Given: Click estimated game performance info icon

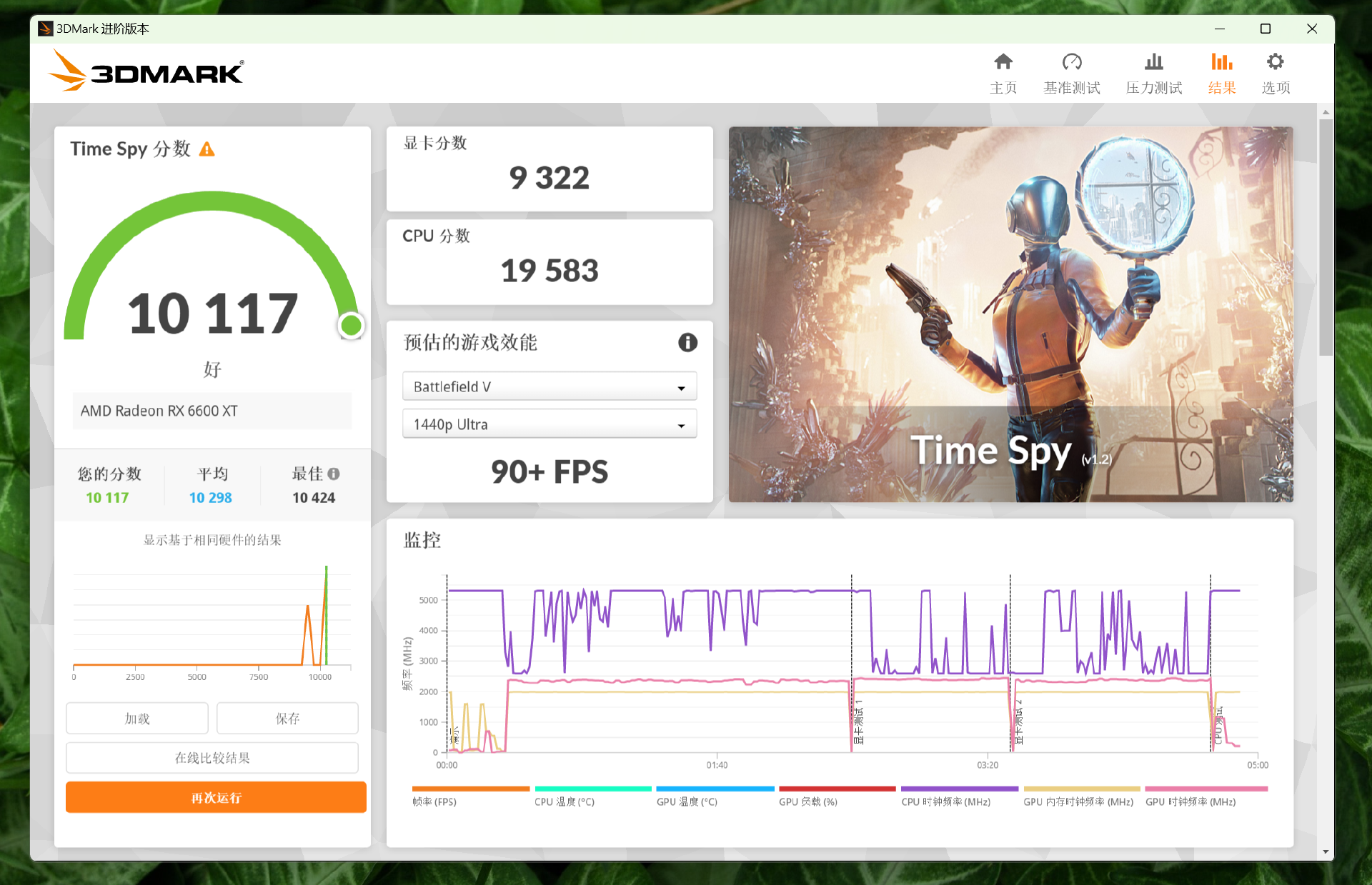Looking at the screenshot, I should tap(687, 343).
